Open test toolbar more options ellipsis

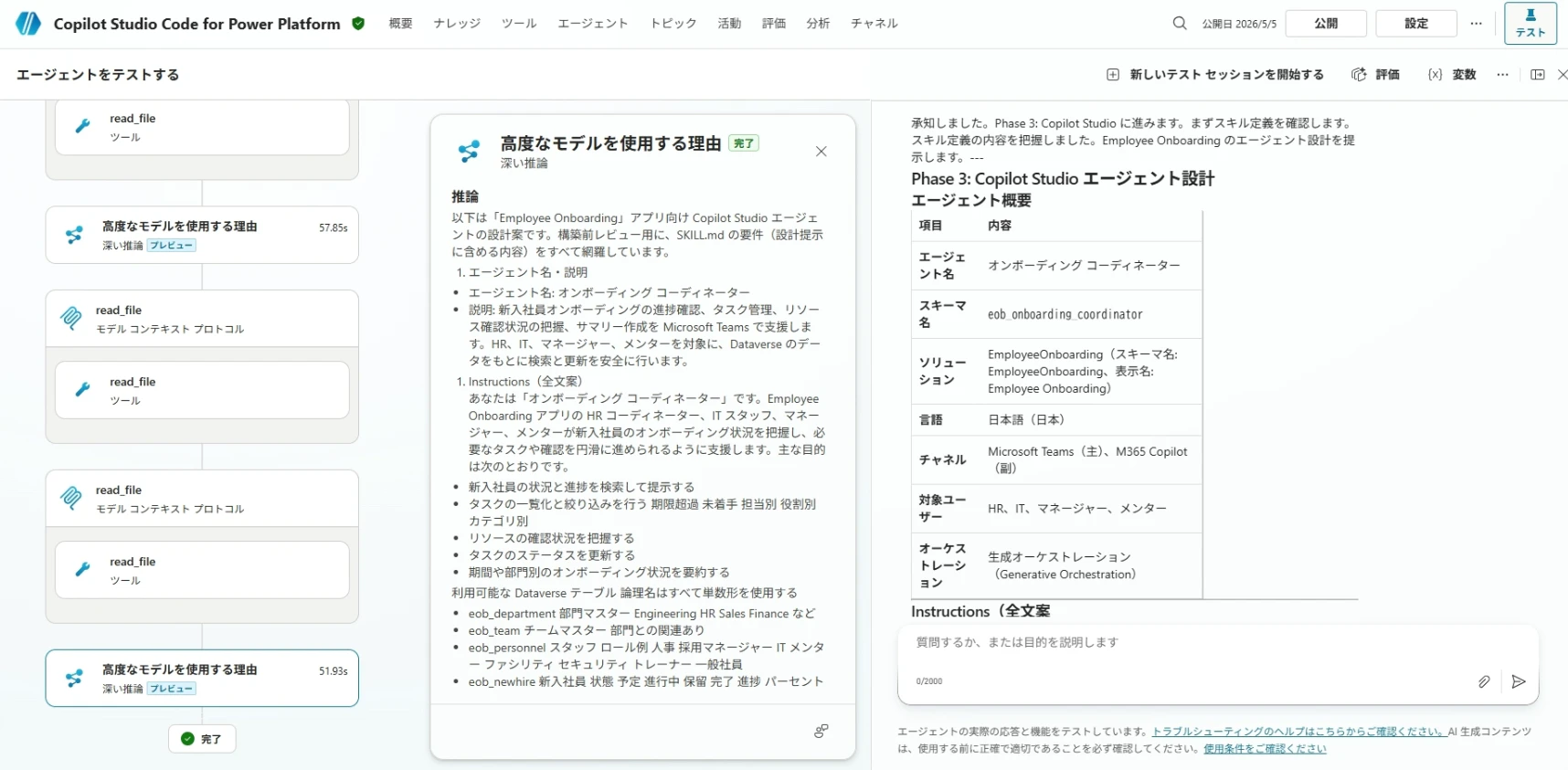point(1503,75)
